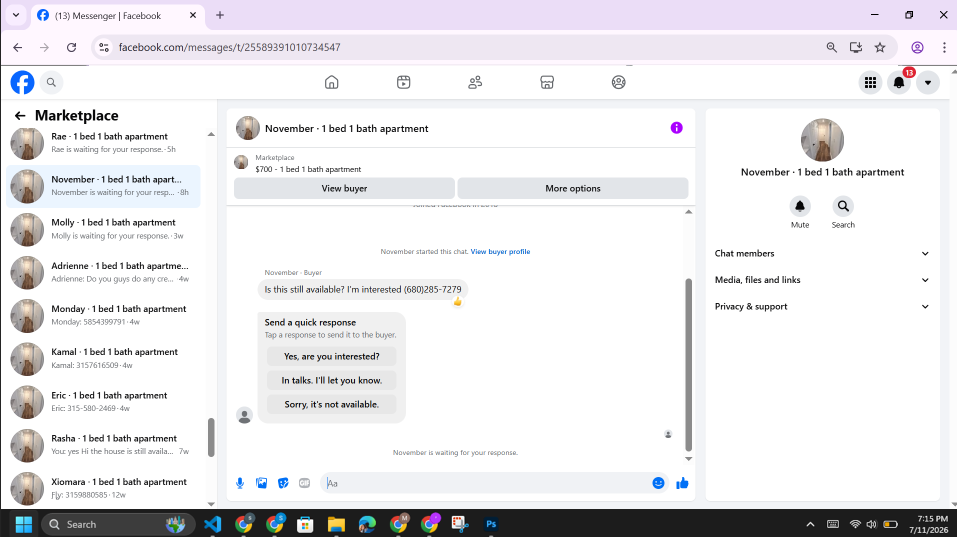
Task: Open File Explorer from taskbar
Action: [336, 524]
